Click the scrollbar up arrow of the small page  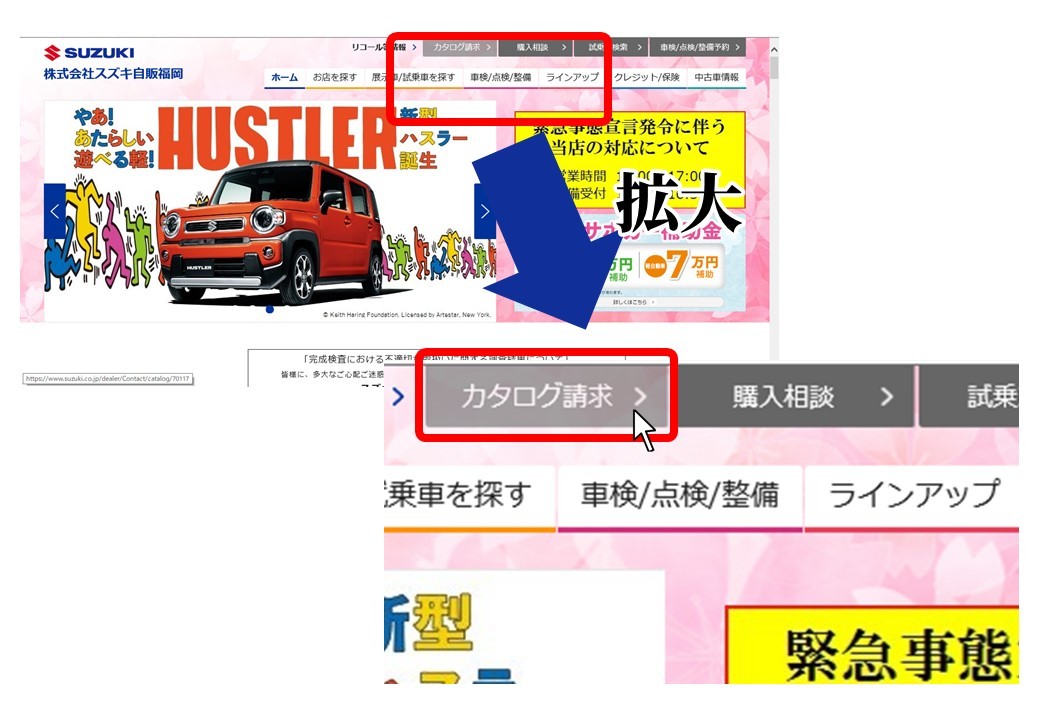773,49
